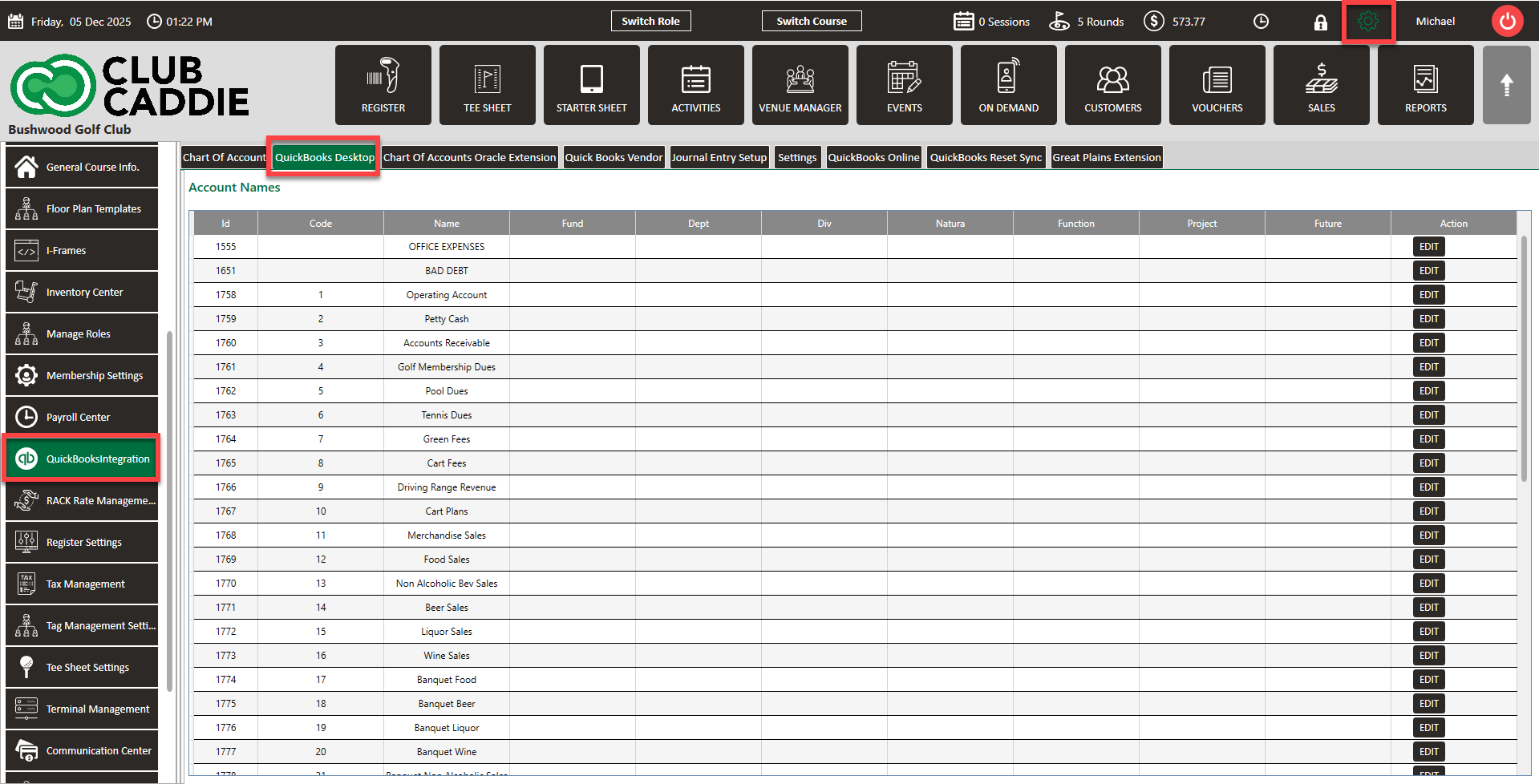Open the Reports module

click(1425, 85)
